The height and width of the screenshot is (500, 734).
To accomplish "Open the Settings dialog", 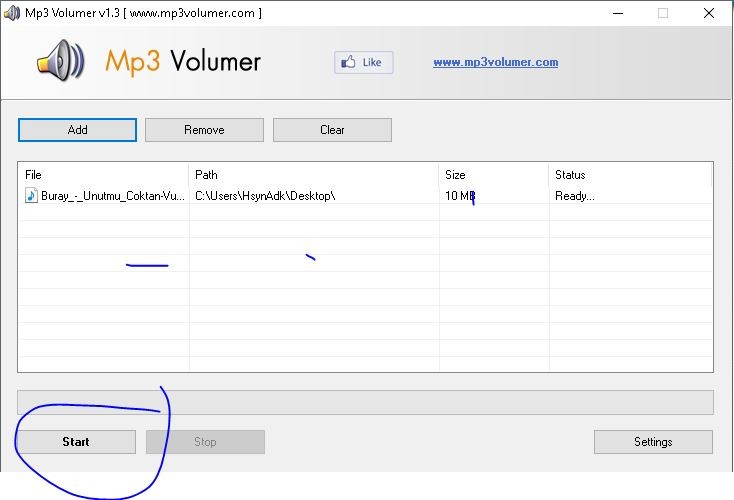I will (x=653, y=442).
